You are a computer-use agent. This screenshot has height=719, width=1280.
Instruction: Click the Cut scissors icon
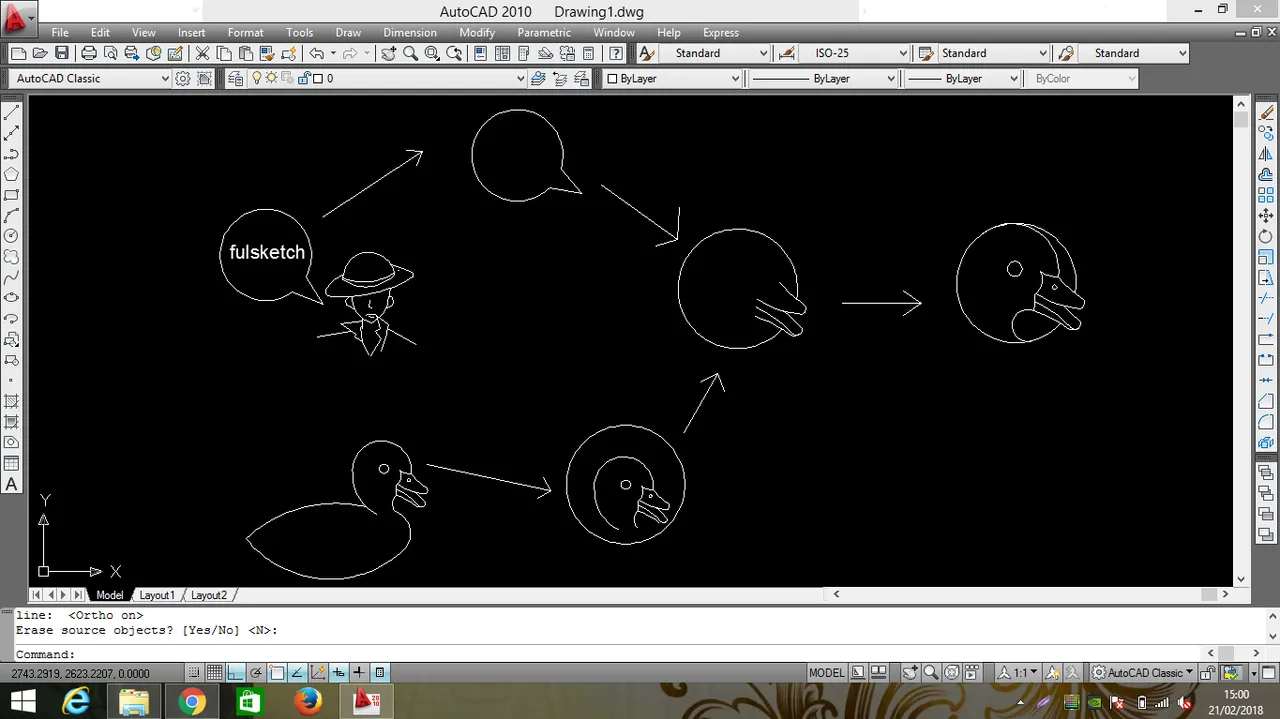tap(202, 53)
